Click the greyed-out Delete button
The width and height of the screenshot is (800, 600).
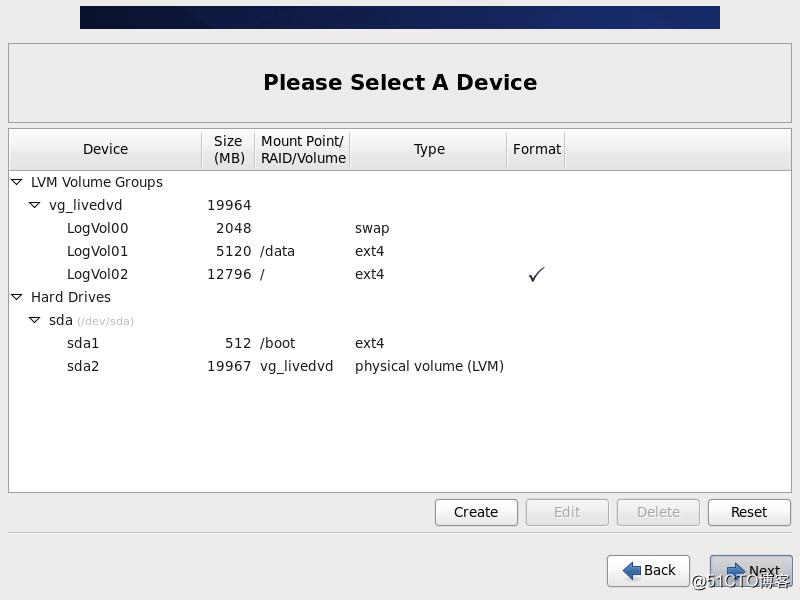[658, 512]
